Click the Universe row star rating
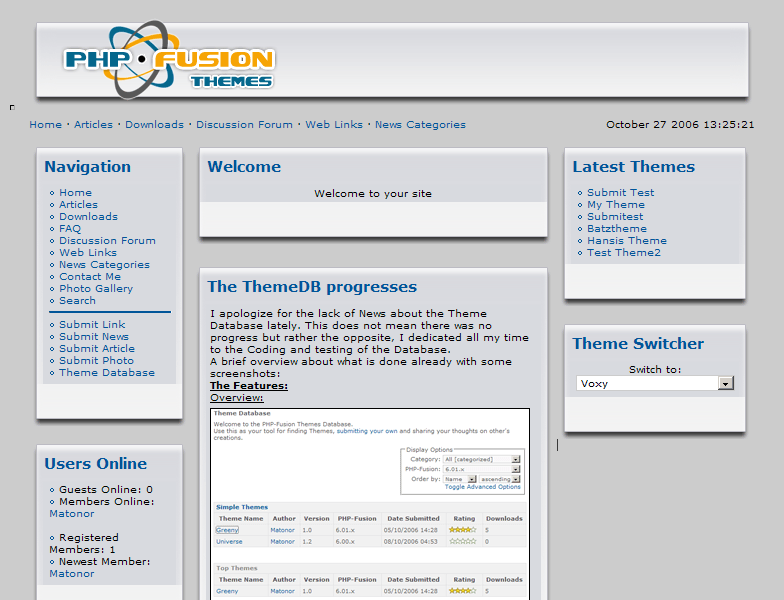 click(x=462, y=542)
